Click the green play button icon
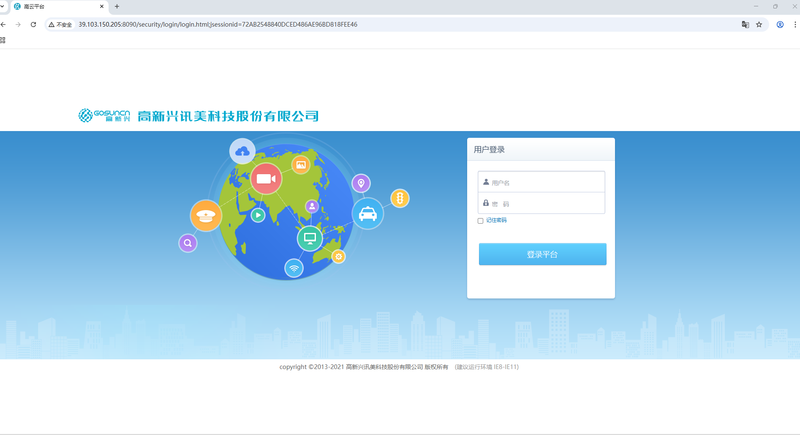Screen dimensions: 800x435 (258, 215)
